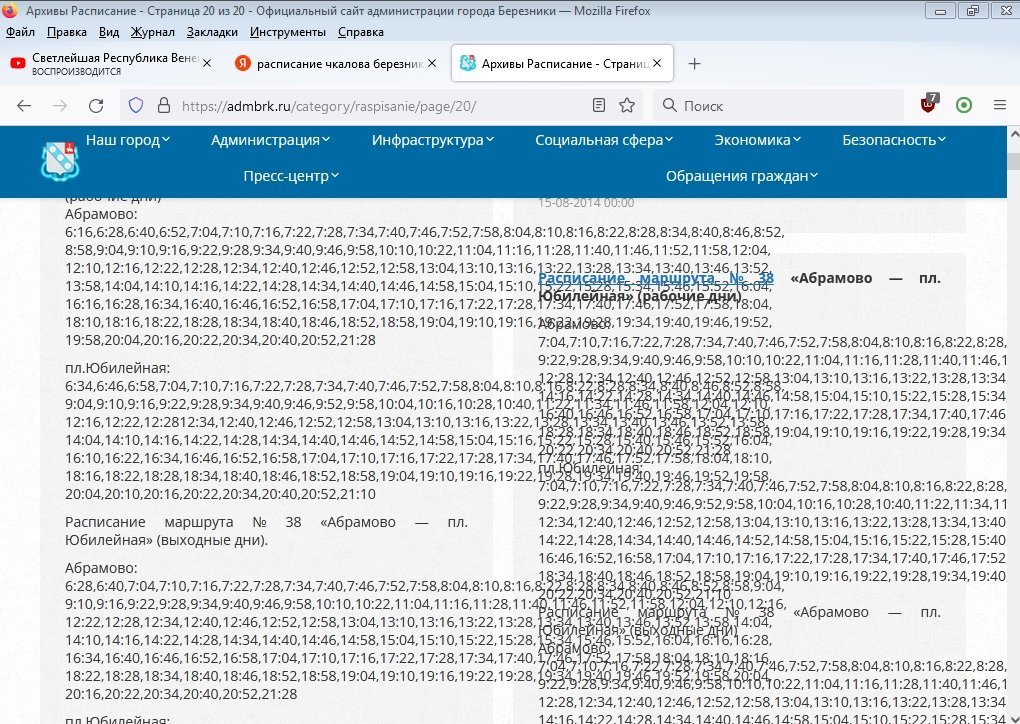Bookmark this page with the star icon
Viewport: 1020px width, 724px height.
[x=627, y=105]
